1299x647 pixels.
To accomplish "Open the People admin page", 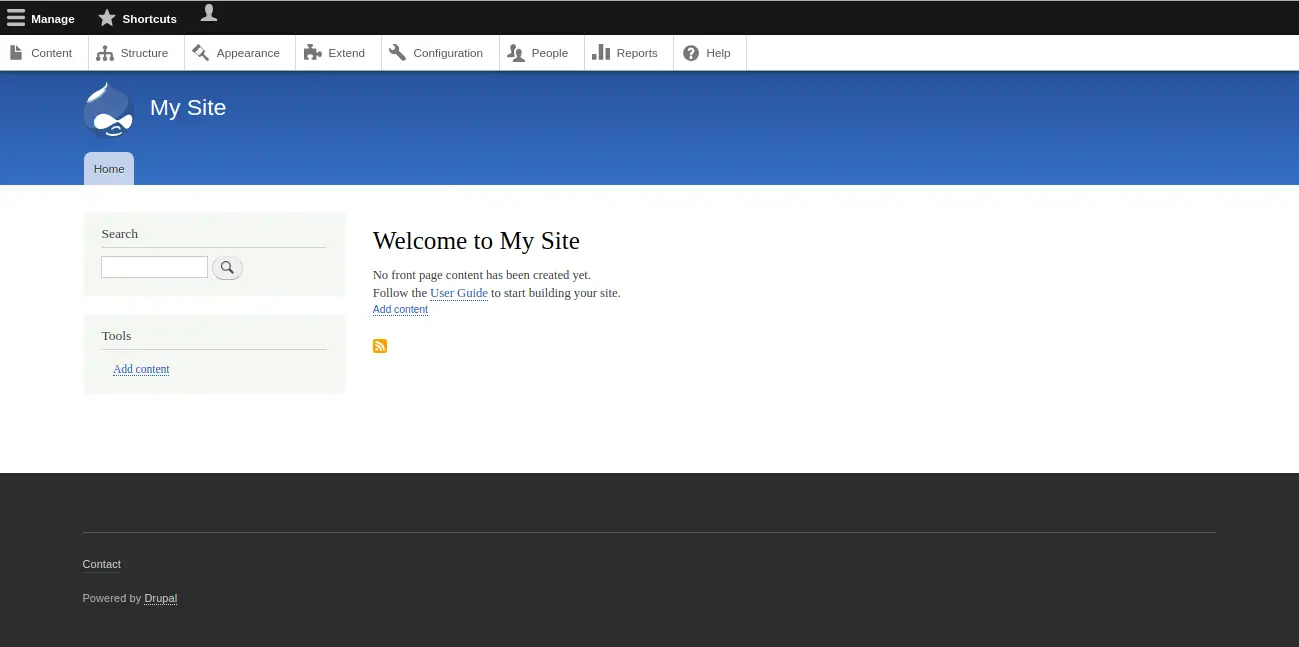I will point(539,53).
